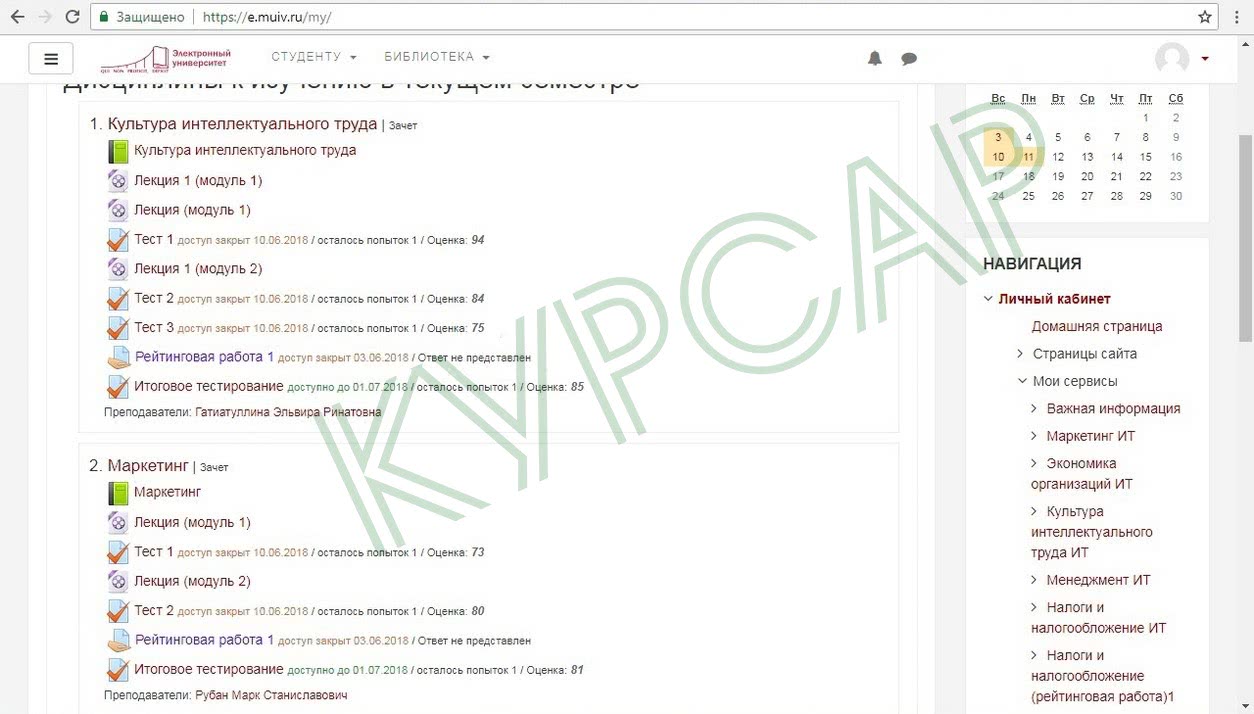Viewport: 1254px width, 714px height.
Task: Click the hamburger menu button
Action: click(51, 59)
